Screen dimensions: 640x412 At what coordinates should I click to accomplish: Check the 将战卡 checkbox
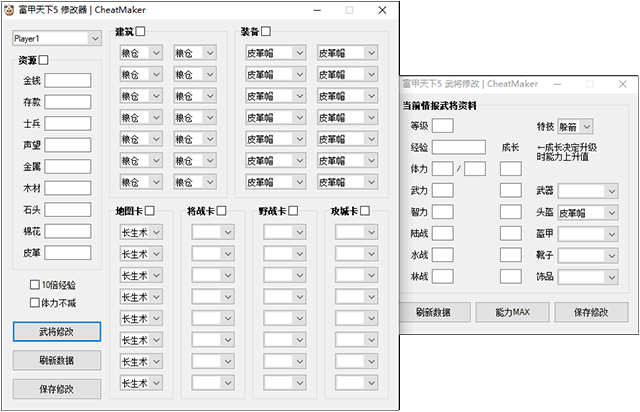(222, 211)
